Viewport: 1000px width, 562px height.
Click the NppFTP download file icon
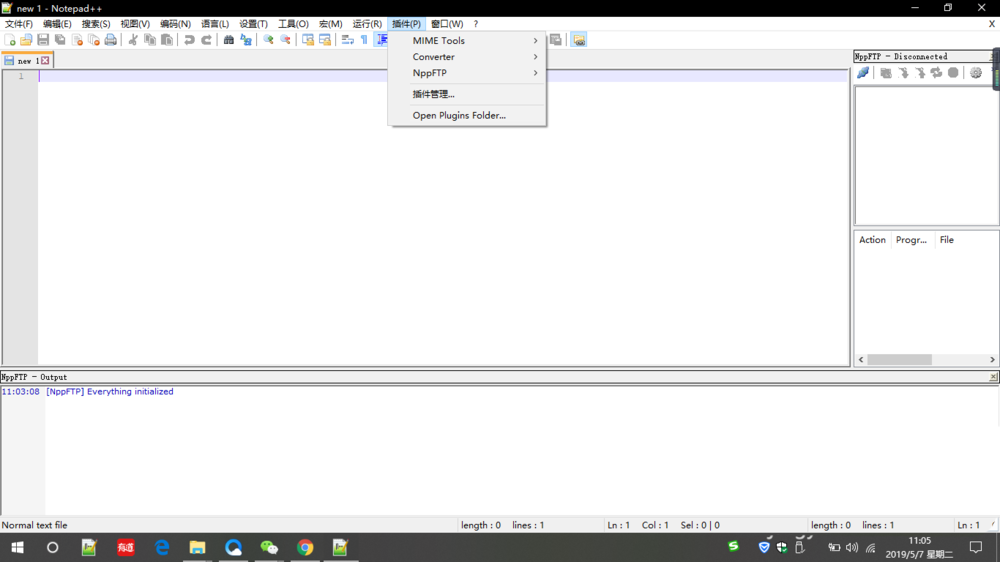click(x=903, y=73)
